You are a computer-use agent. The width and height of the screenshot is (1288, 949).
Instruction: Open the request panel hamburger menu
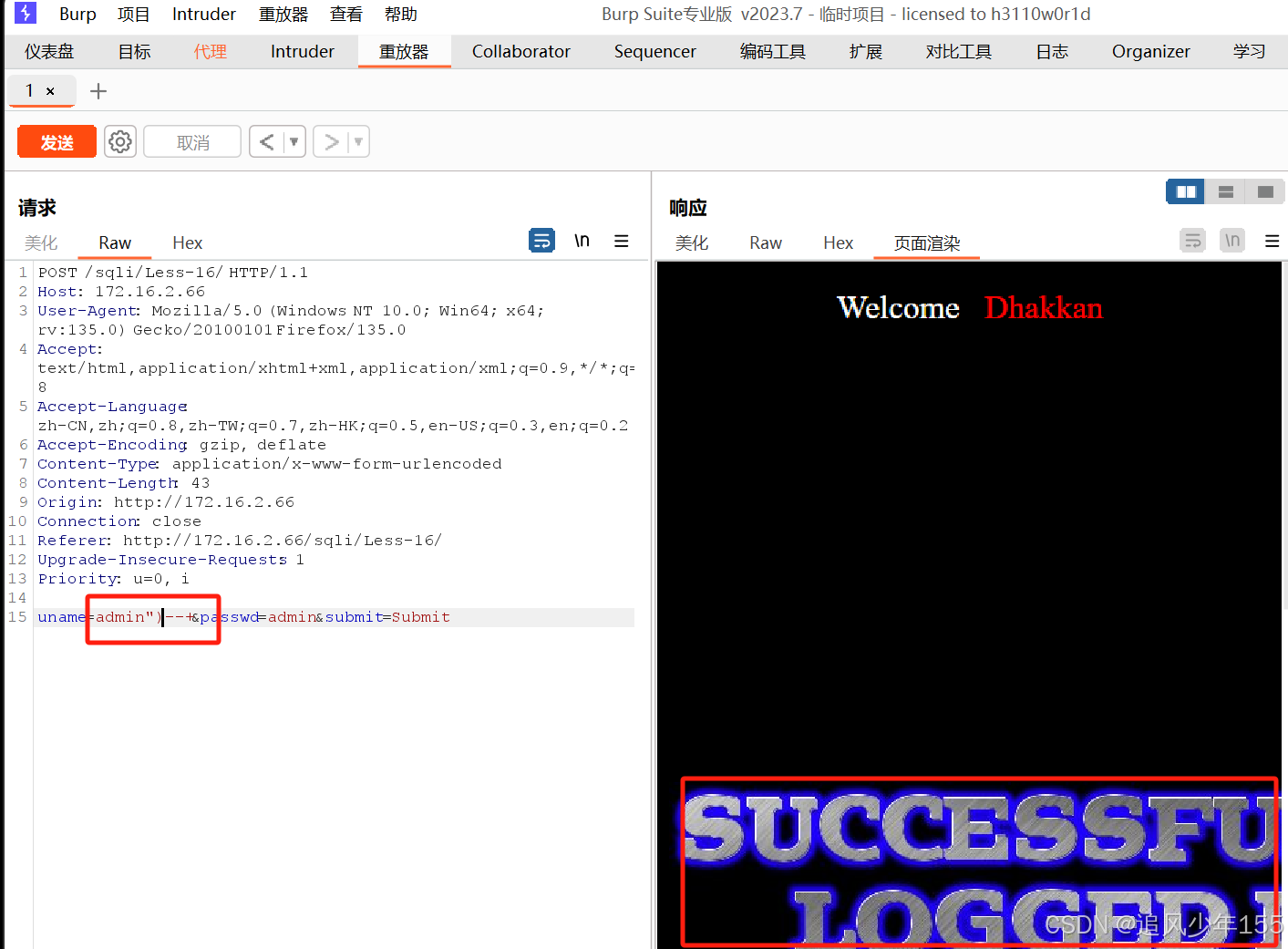coord(622,241)
